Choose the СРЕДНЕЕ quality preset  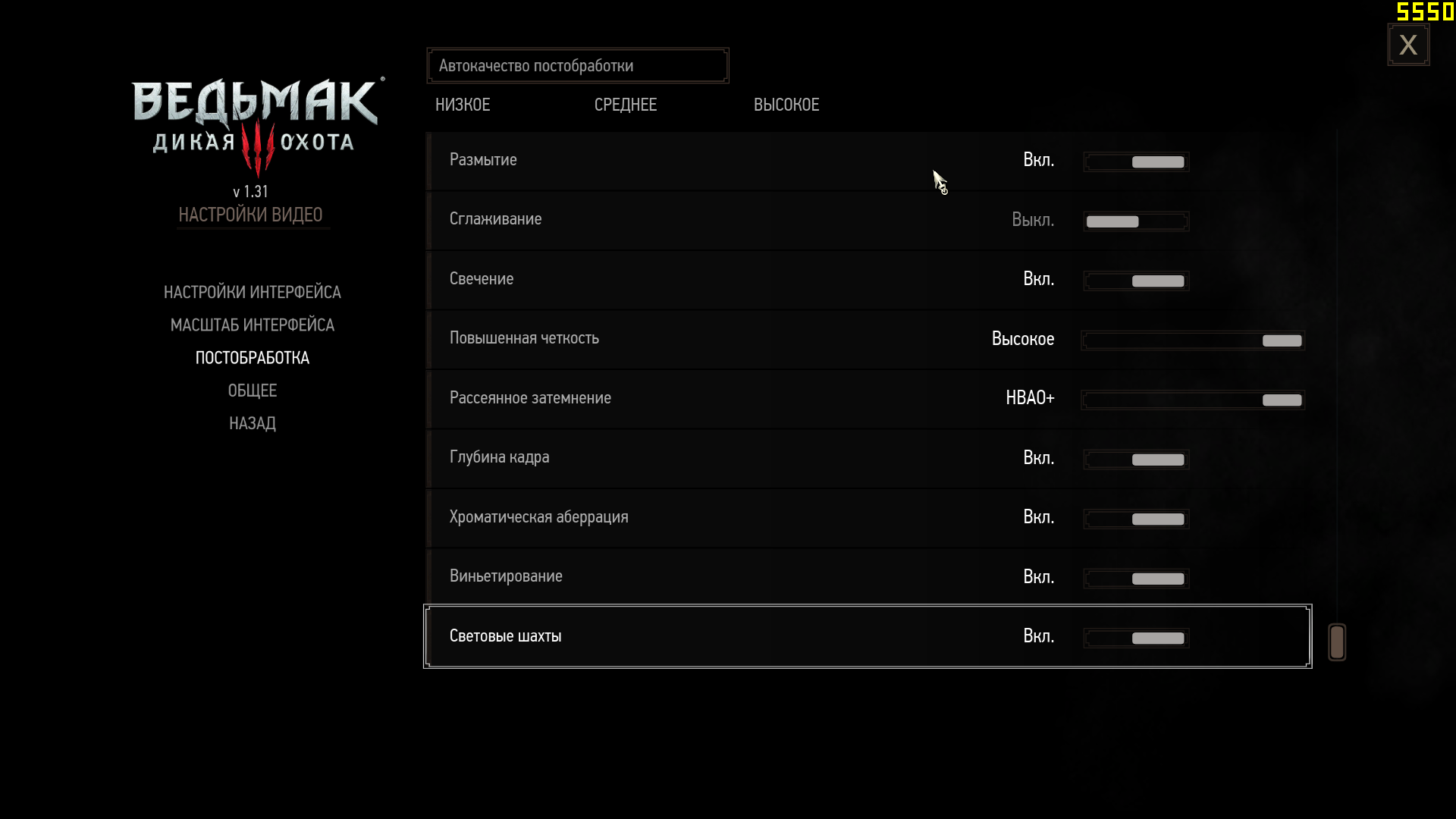626,105
